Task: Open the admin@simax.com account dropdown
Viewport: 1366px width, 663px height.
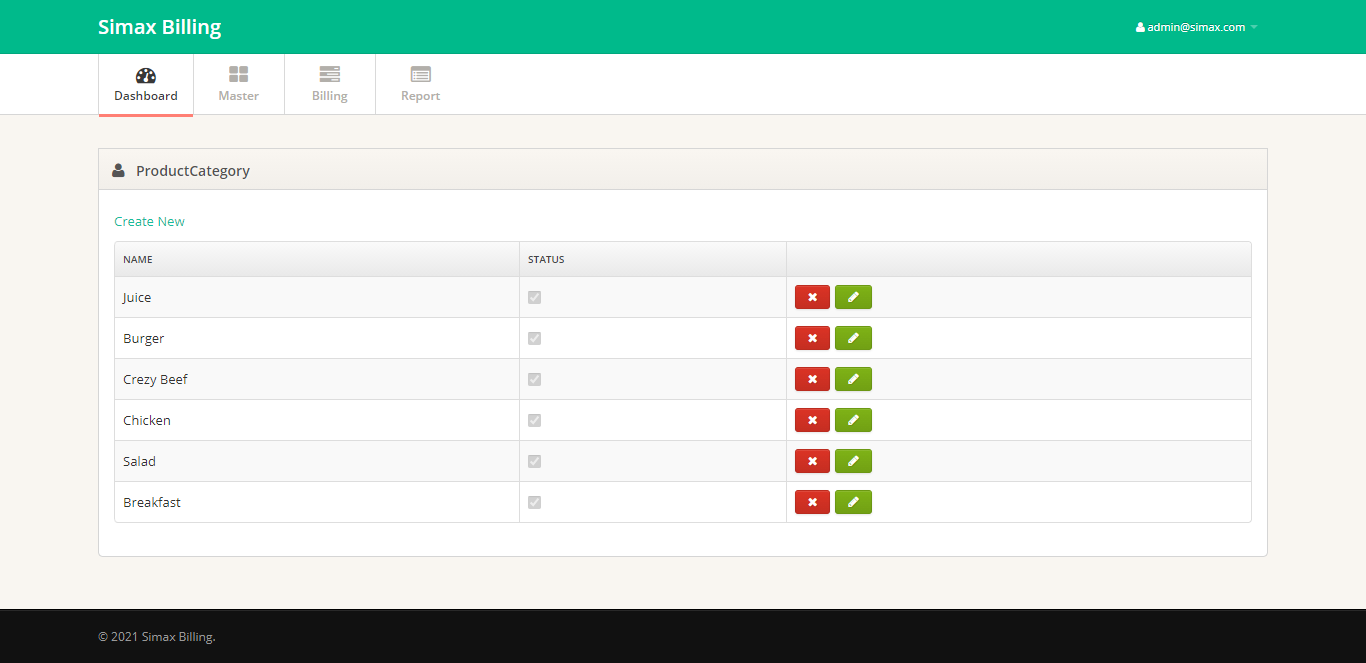Action: click(x=1196, y=27)
